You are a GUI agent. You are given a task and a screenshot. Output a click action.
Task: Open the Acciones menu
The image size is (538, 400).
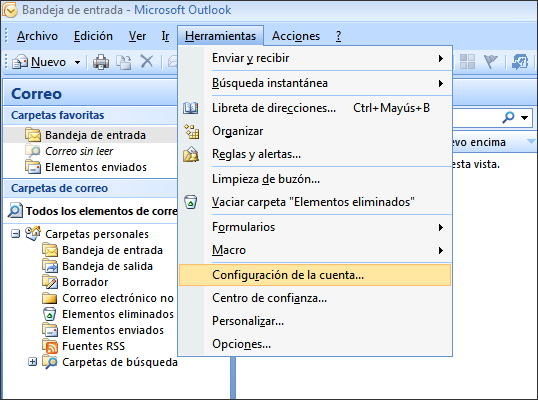(296, 36)
